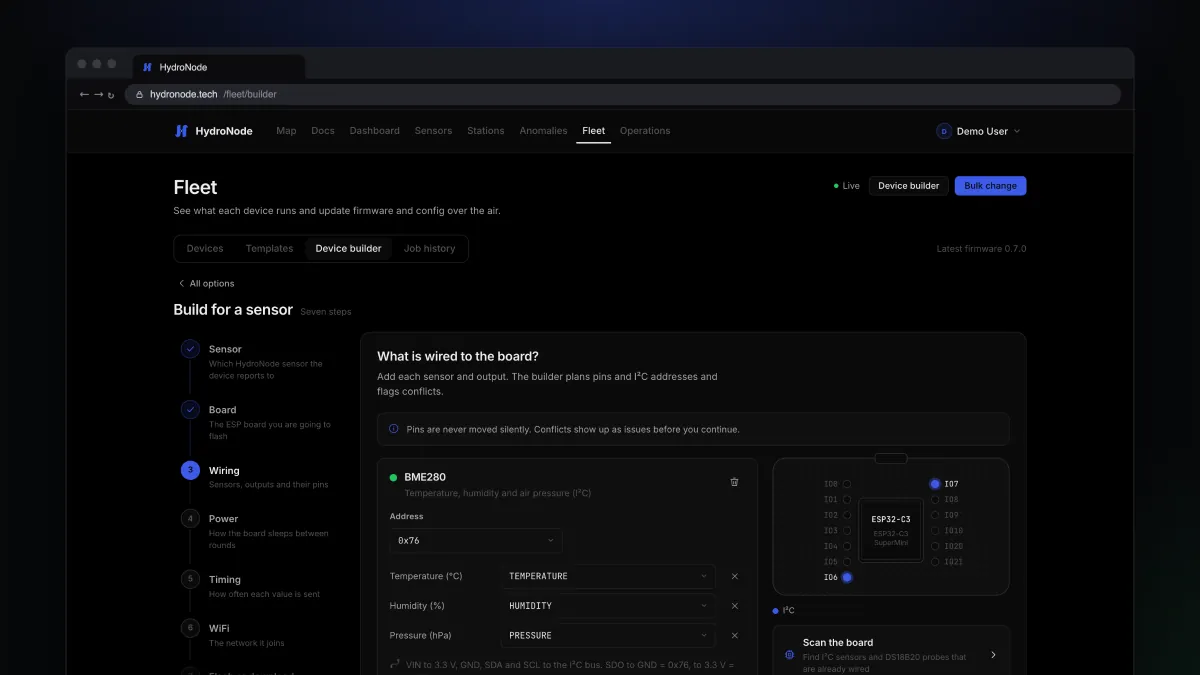Open the Map navigation item

click(x=286, y=131)
